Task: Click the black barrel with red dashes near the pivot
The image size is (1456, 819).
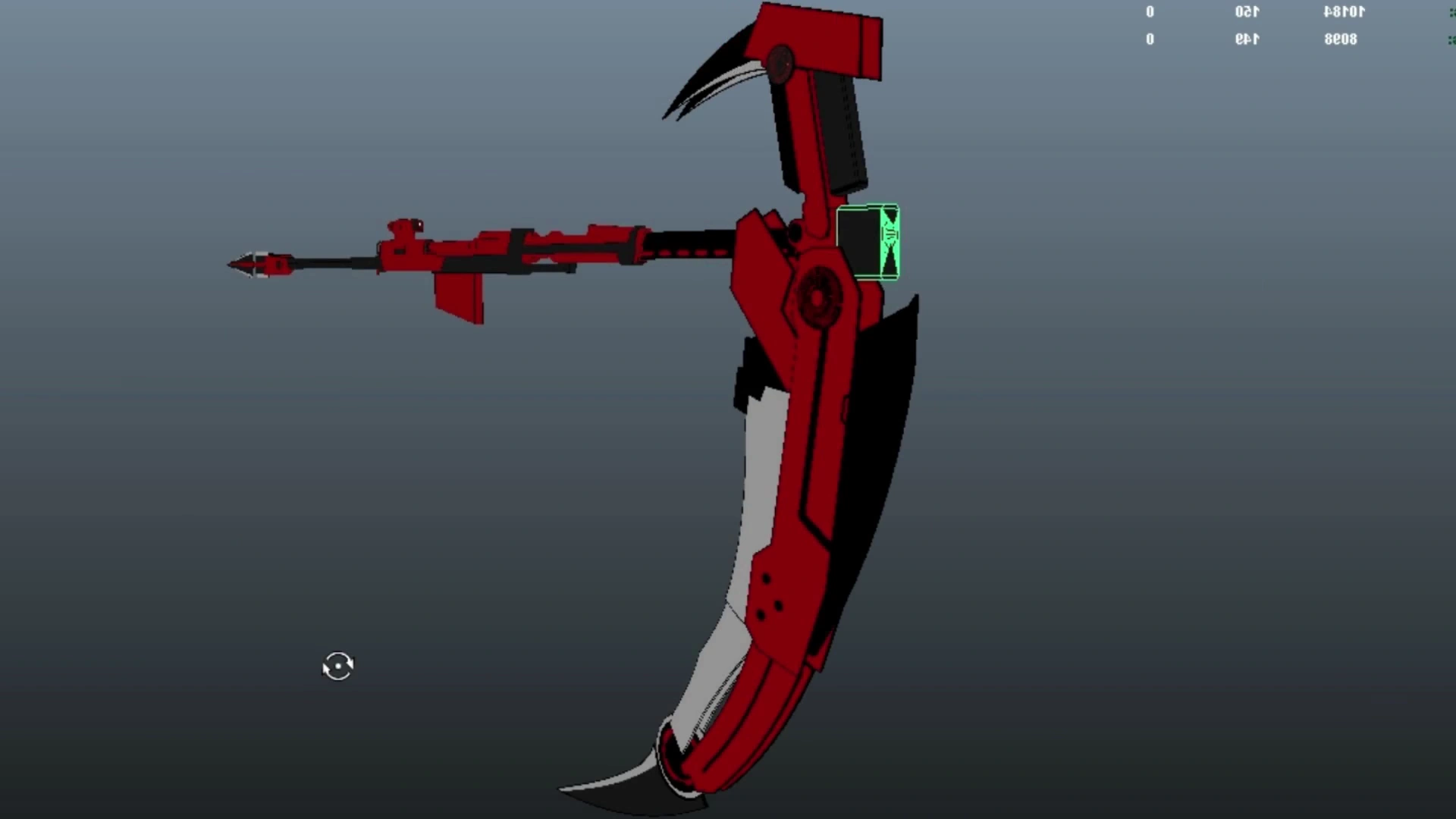Action: (x=690, y=244)
